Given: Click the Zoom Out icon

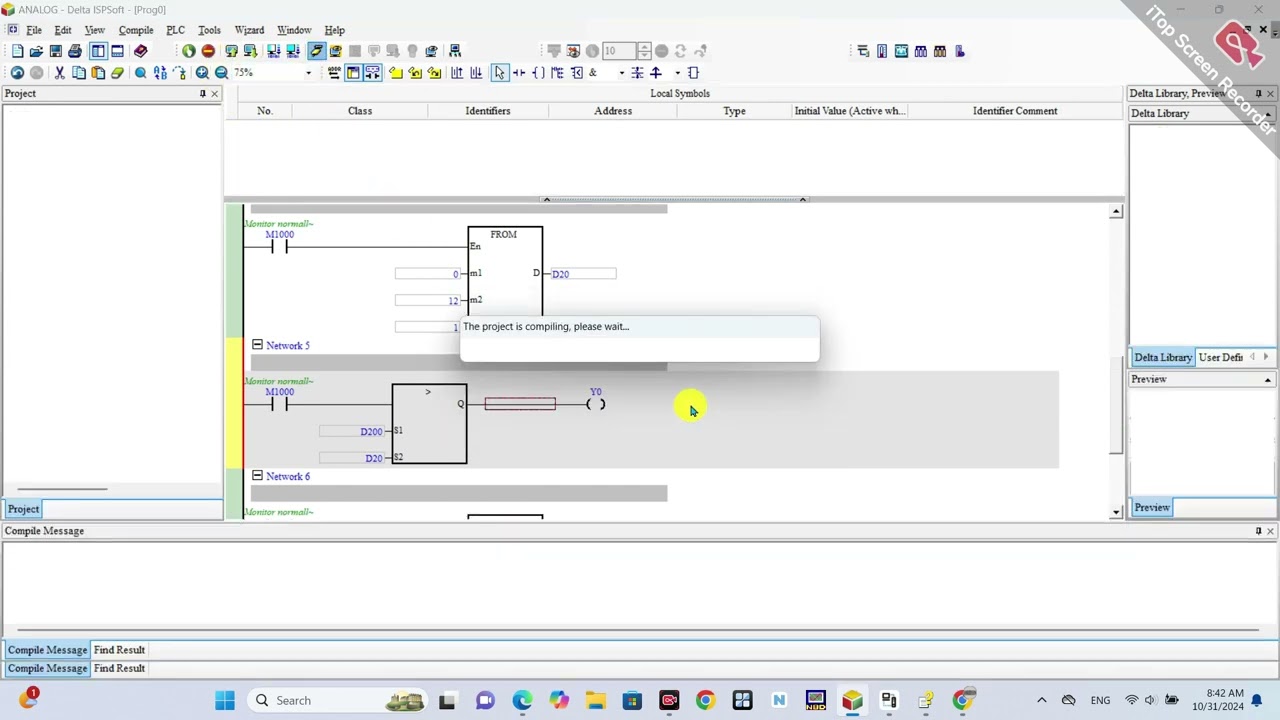Looking at the screenshot, I should point(221,73).
